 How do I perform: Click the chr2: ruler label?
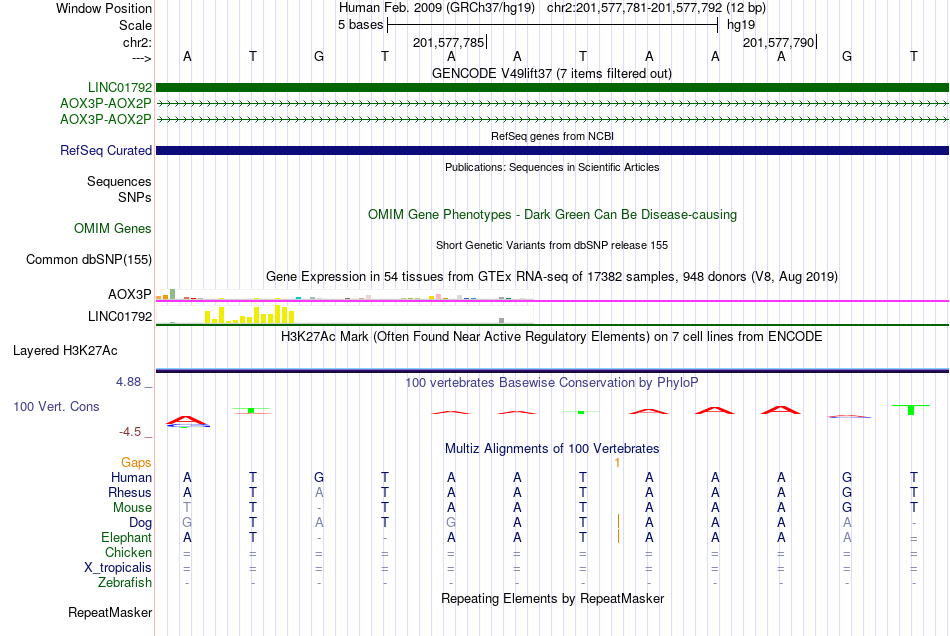pyautogui.click(x=137, y=42)
